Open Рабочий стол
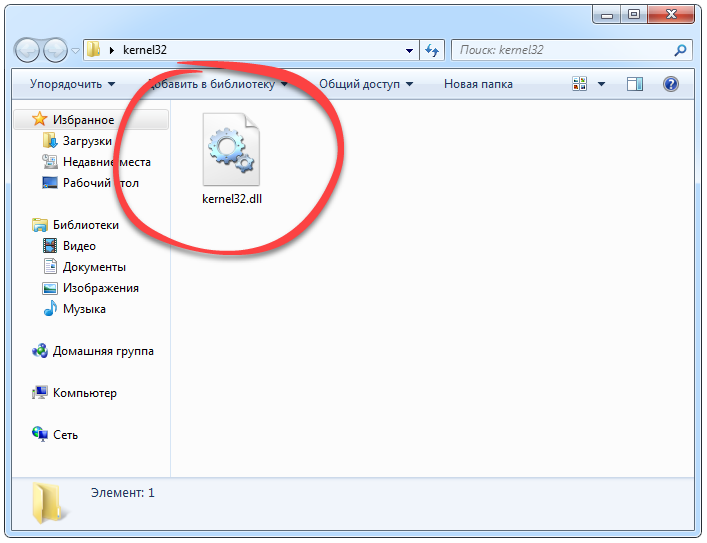The height and width of the screenshot is (543, 707). [101, 183]
